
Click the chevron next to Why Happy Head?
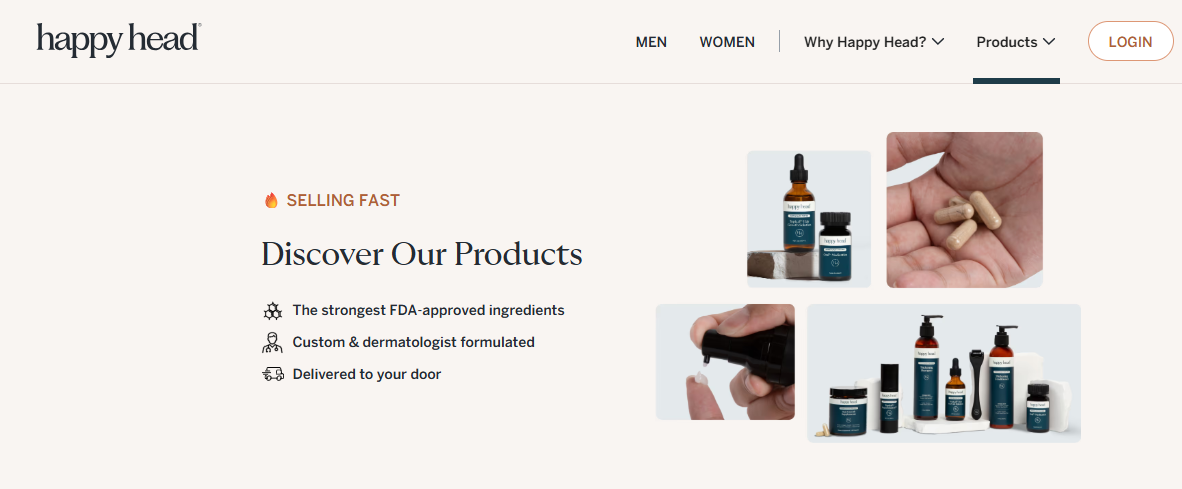tap(938, 42)
